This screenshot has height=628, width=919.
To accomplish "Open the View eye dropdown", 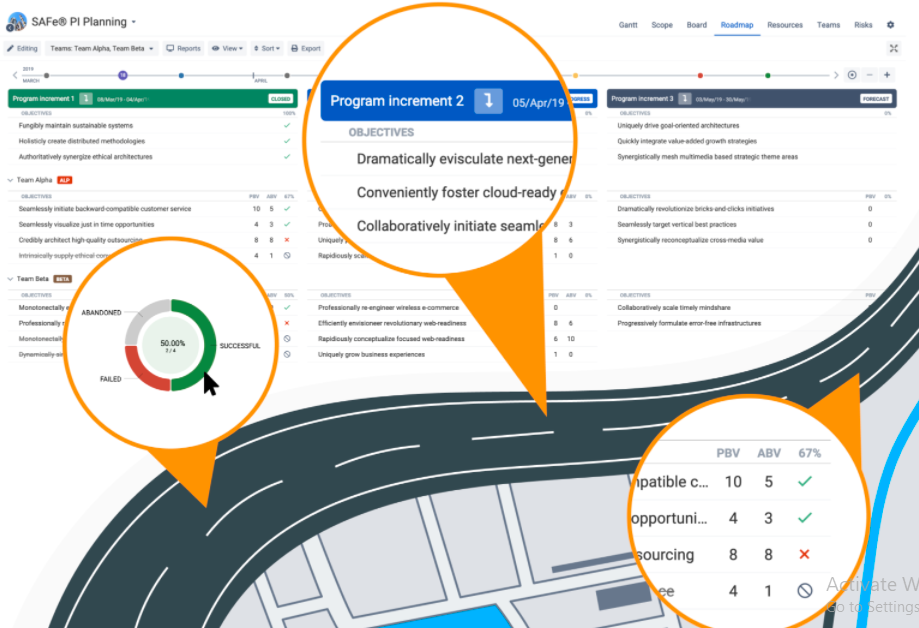I will coord(227,49).
